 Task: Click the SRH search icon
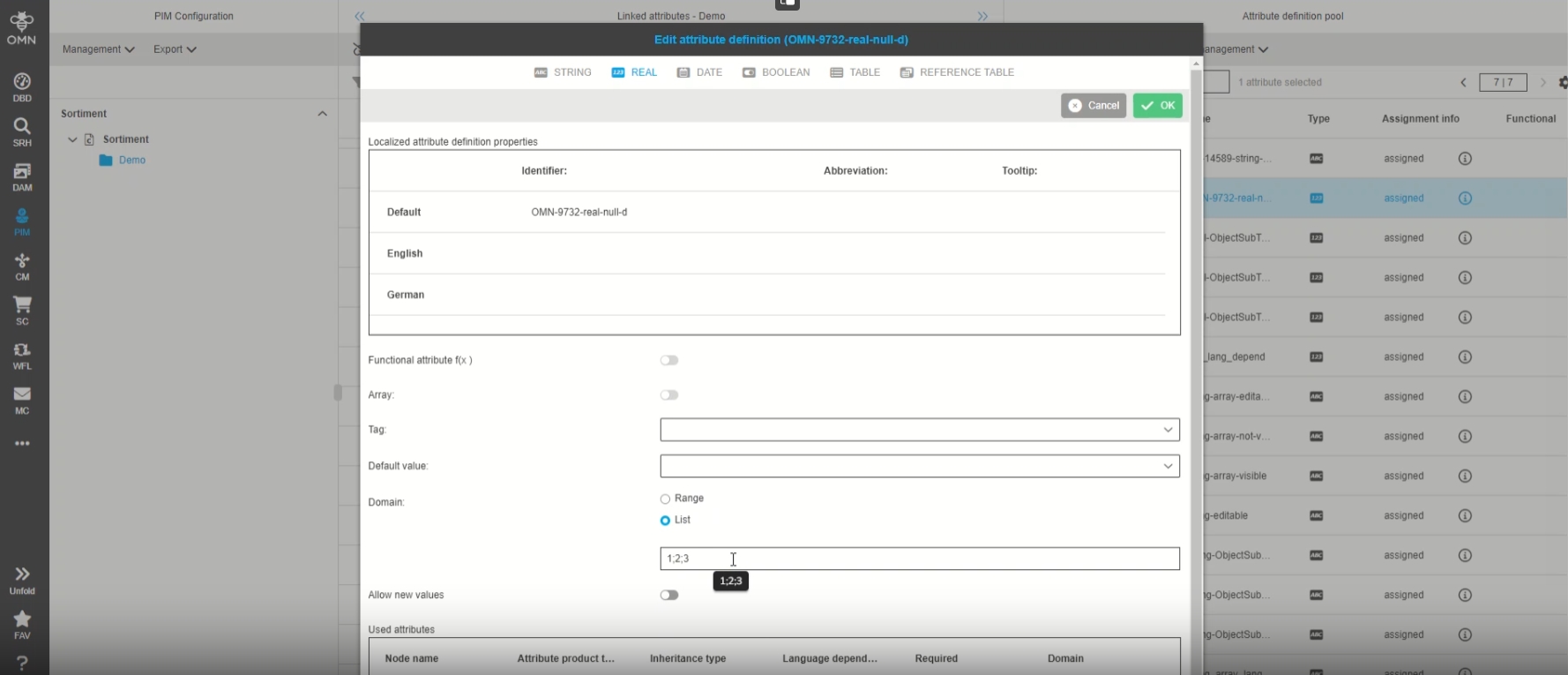tap(22, 131)
